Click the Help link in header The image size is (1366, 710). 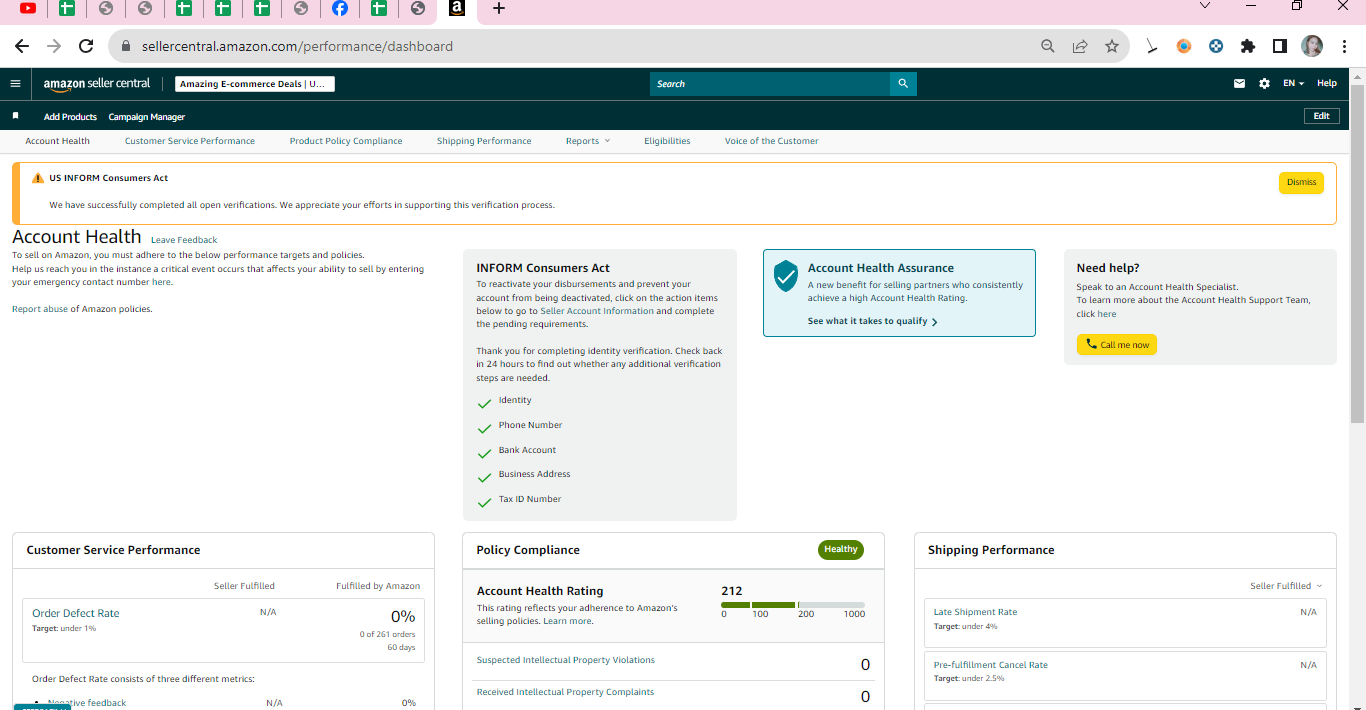tap(1327, 84)
